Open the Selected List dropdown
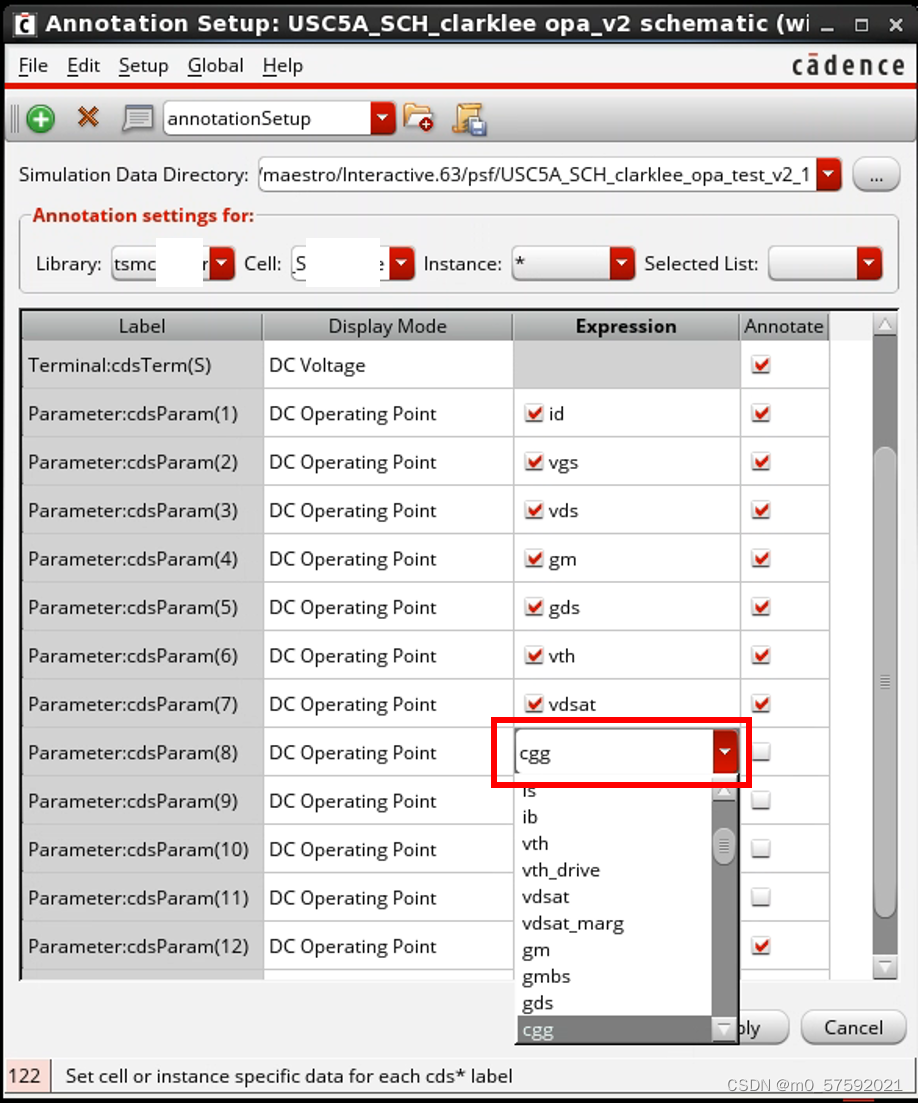Image resolution: width=918 pixels, height=1103 pixels. (869, 264)
